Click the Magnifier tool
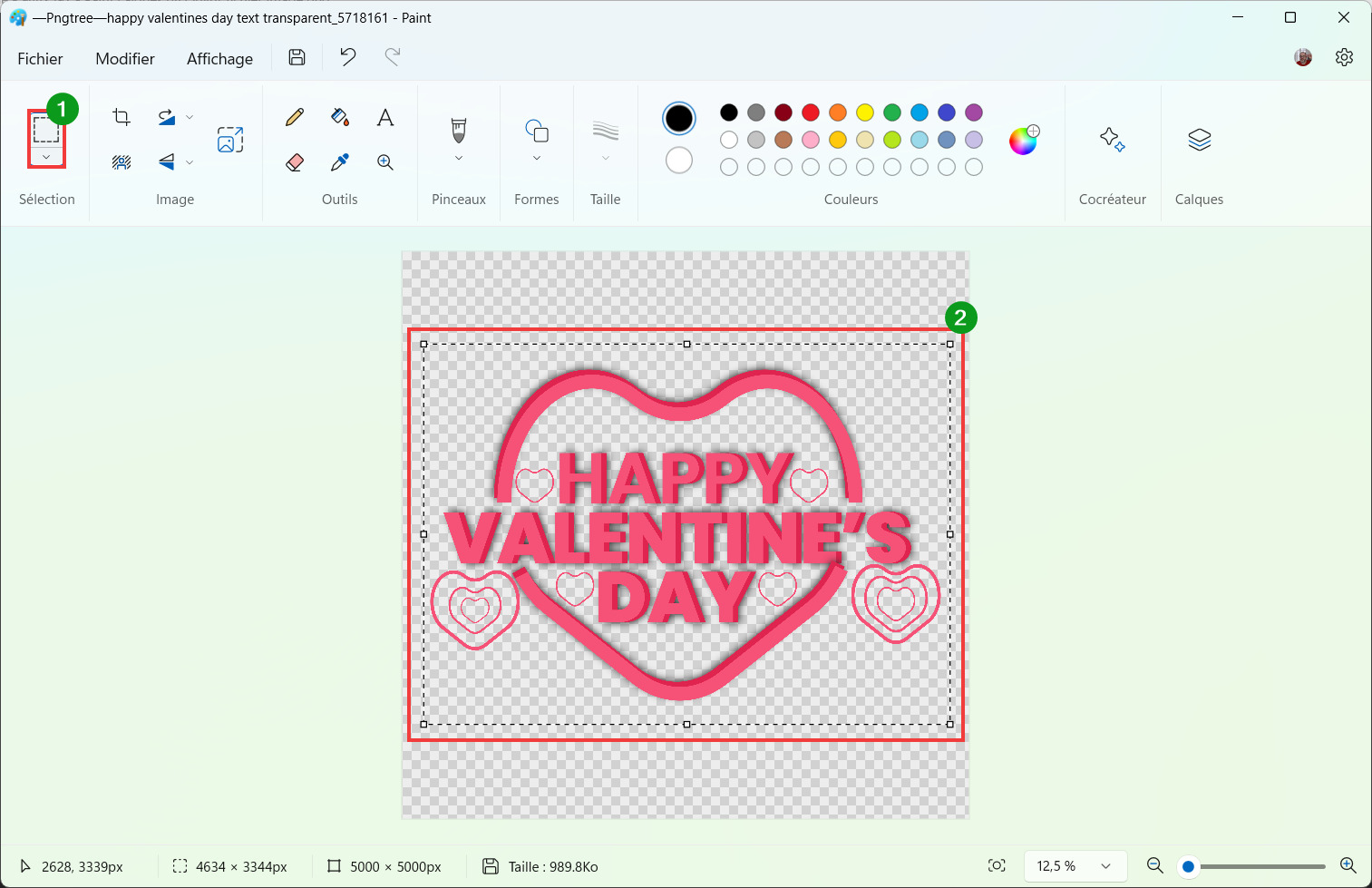The height and width of the screenshot is (888, 1372). click(x=385, y=162)
